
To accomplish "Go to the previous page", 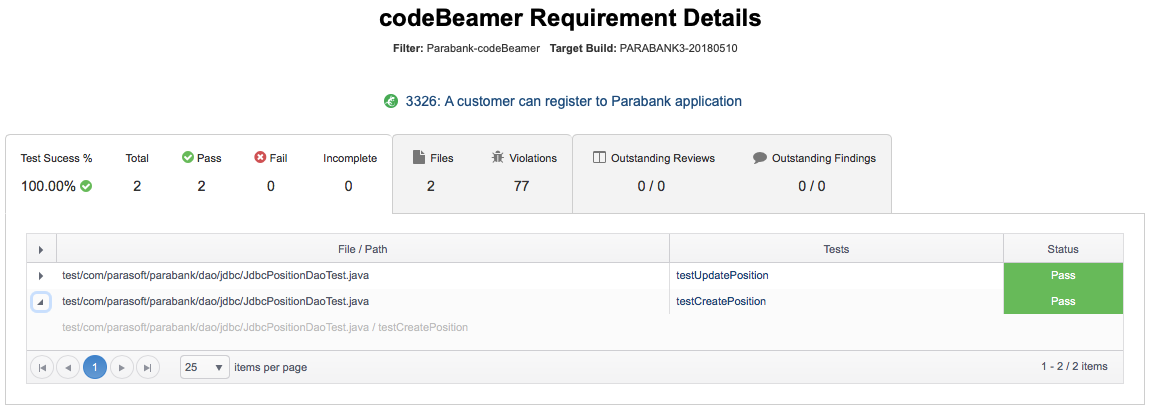I will tap(68, 367).
